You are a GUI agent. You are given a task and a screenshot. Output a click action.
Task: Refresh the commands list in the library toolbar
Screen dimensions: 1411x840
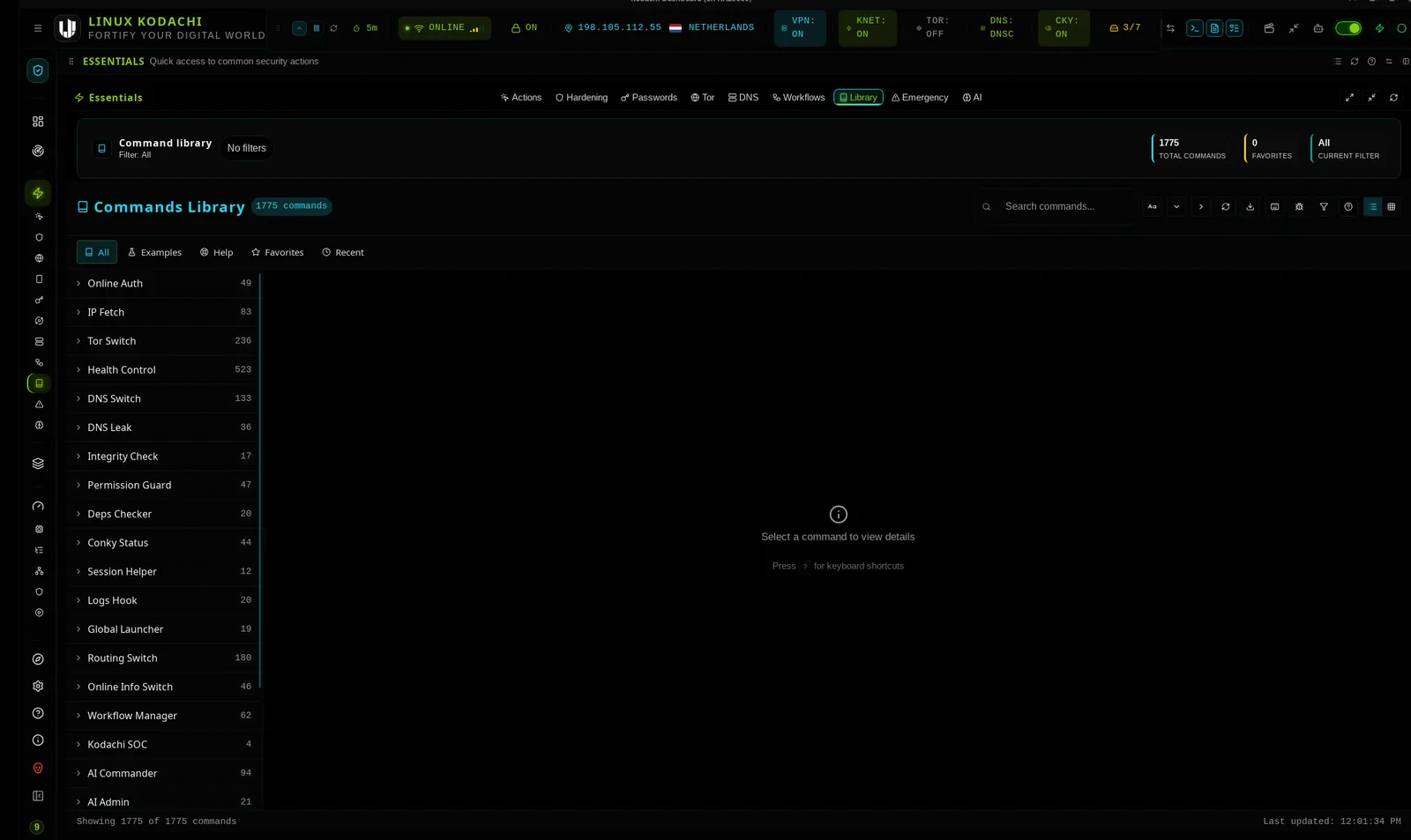click(x=1225, y=206)
